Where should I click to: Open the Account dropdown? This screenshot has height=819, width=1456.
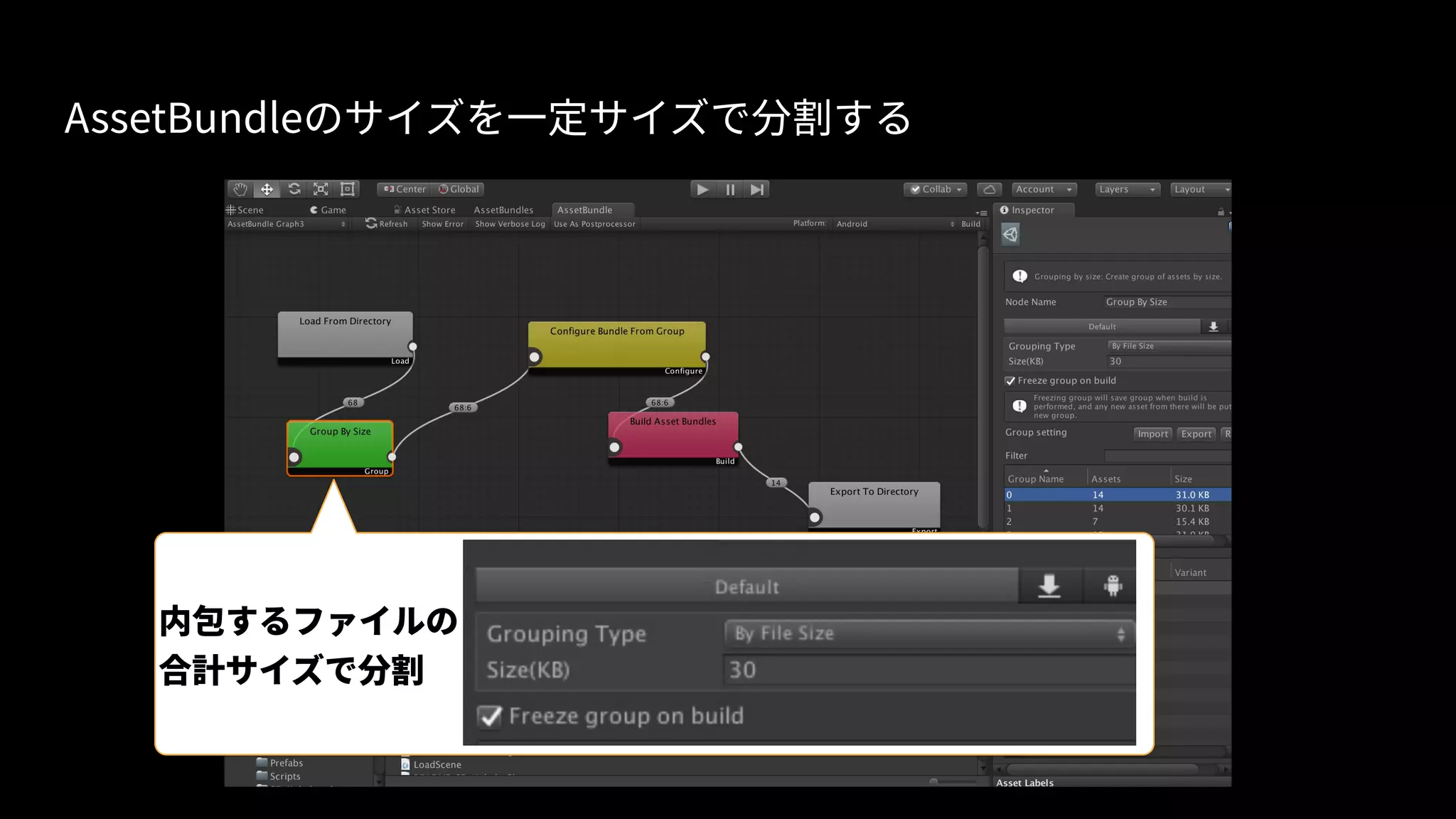tap(1043, 190)
